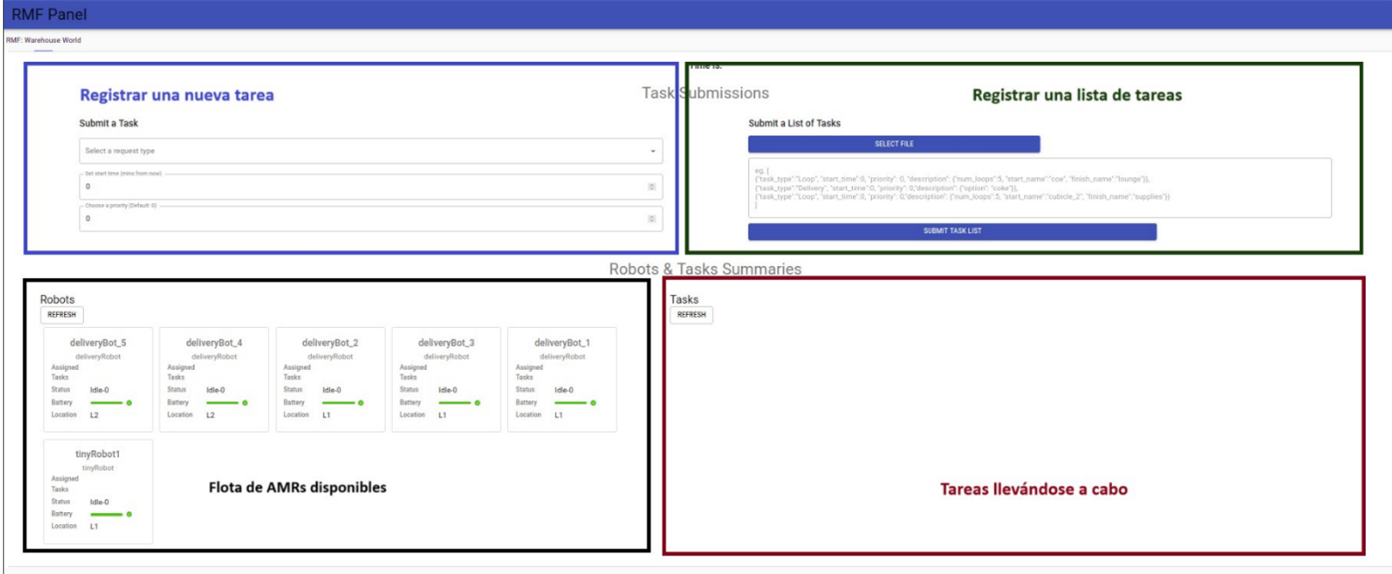Click the deliveryBot_2 card name
Screen dimensions: 1392x574
[330, 343]
